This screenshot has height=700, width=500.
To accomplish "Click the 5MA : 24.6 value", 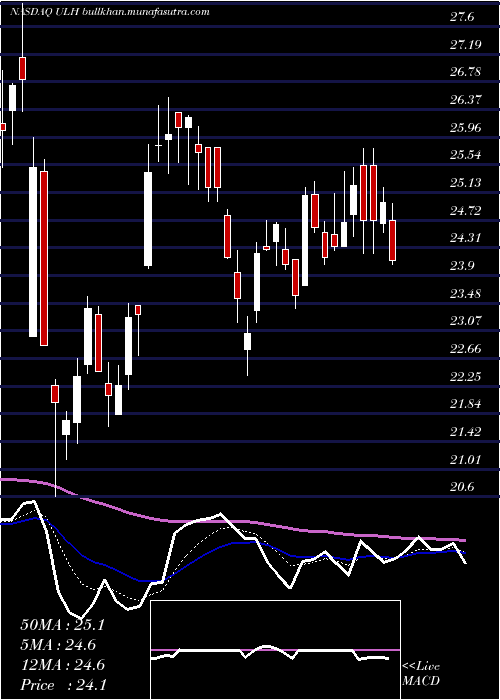I will (58, 645).
